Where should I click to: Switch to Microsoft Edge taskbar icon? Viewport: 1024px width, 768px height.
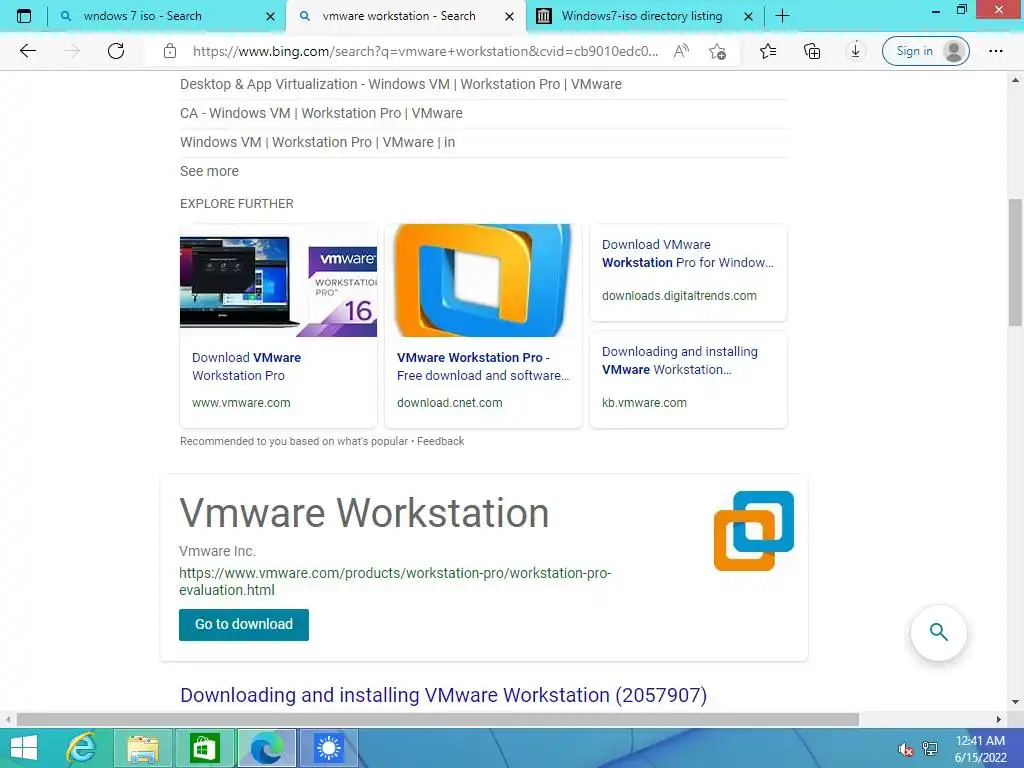click(266, 748)
